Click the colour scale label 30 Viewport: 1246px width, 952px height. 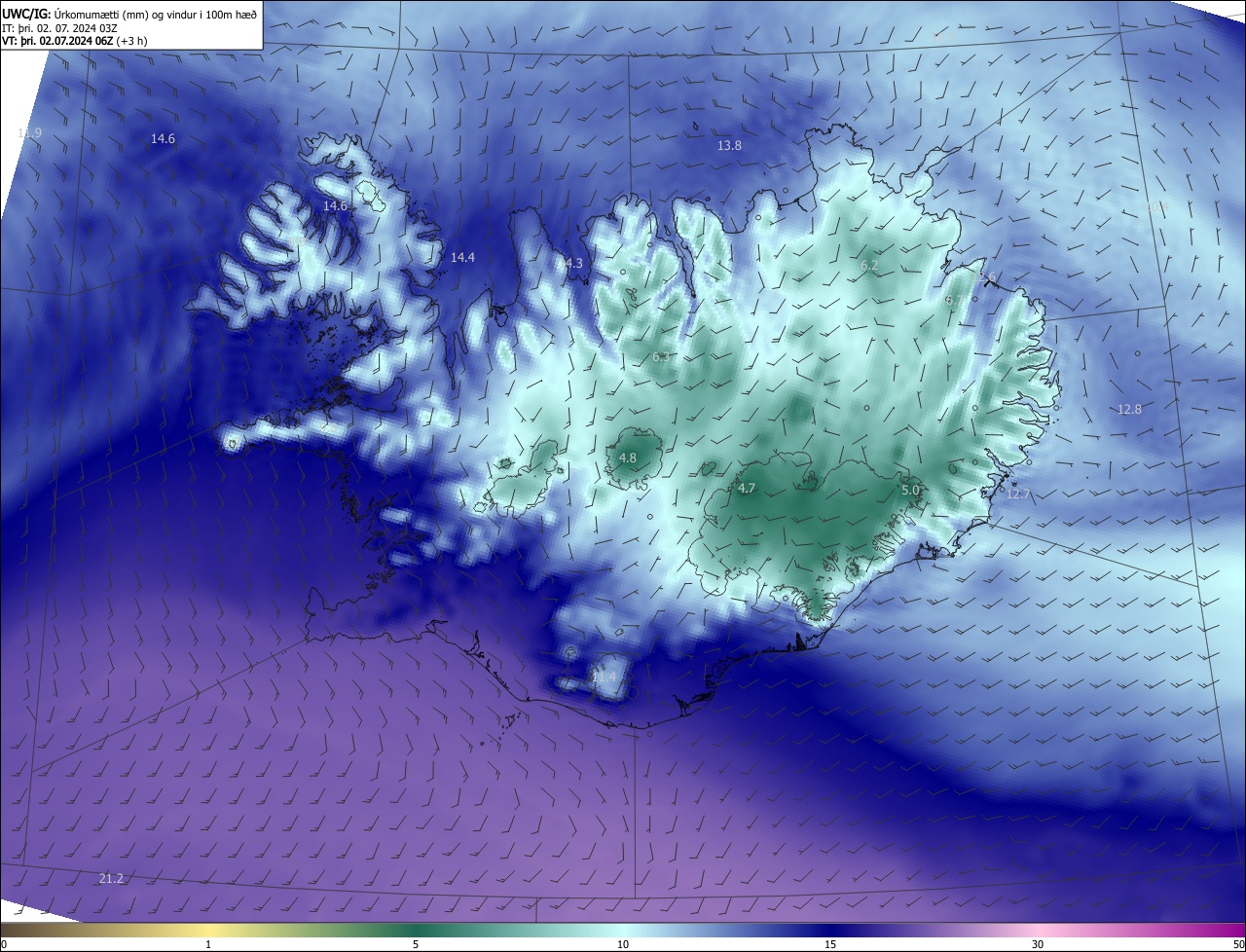click(1038, 944)
